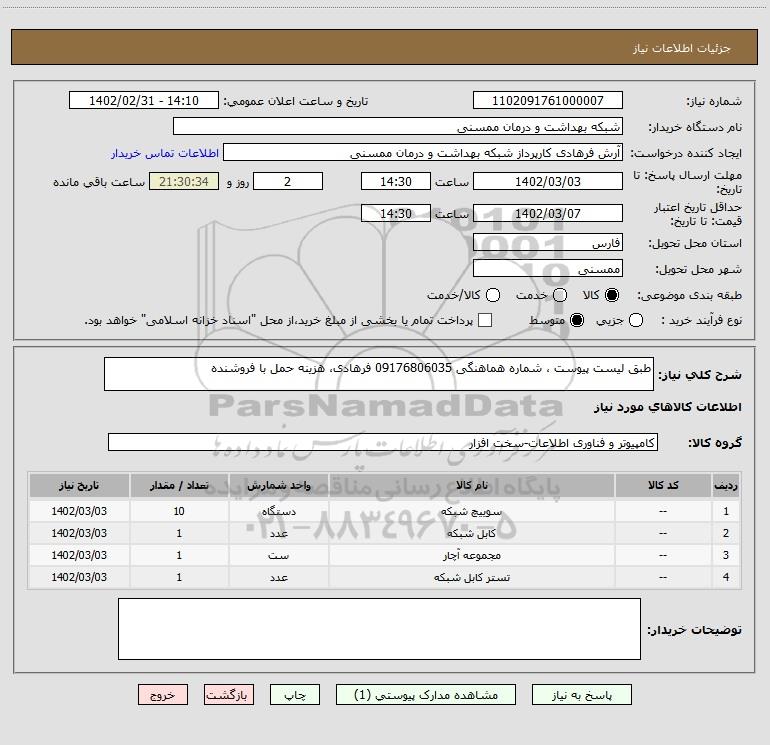The width and height of the screenshot is (770, 745).
Task: Select the متوسط purchase type radio
Action: pos(577,320)
